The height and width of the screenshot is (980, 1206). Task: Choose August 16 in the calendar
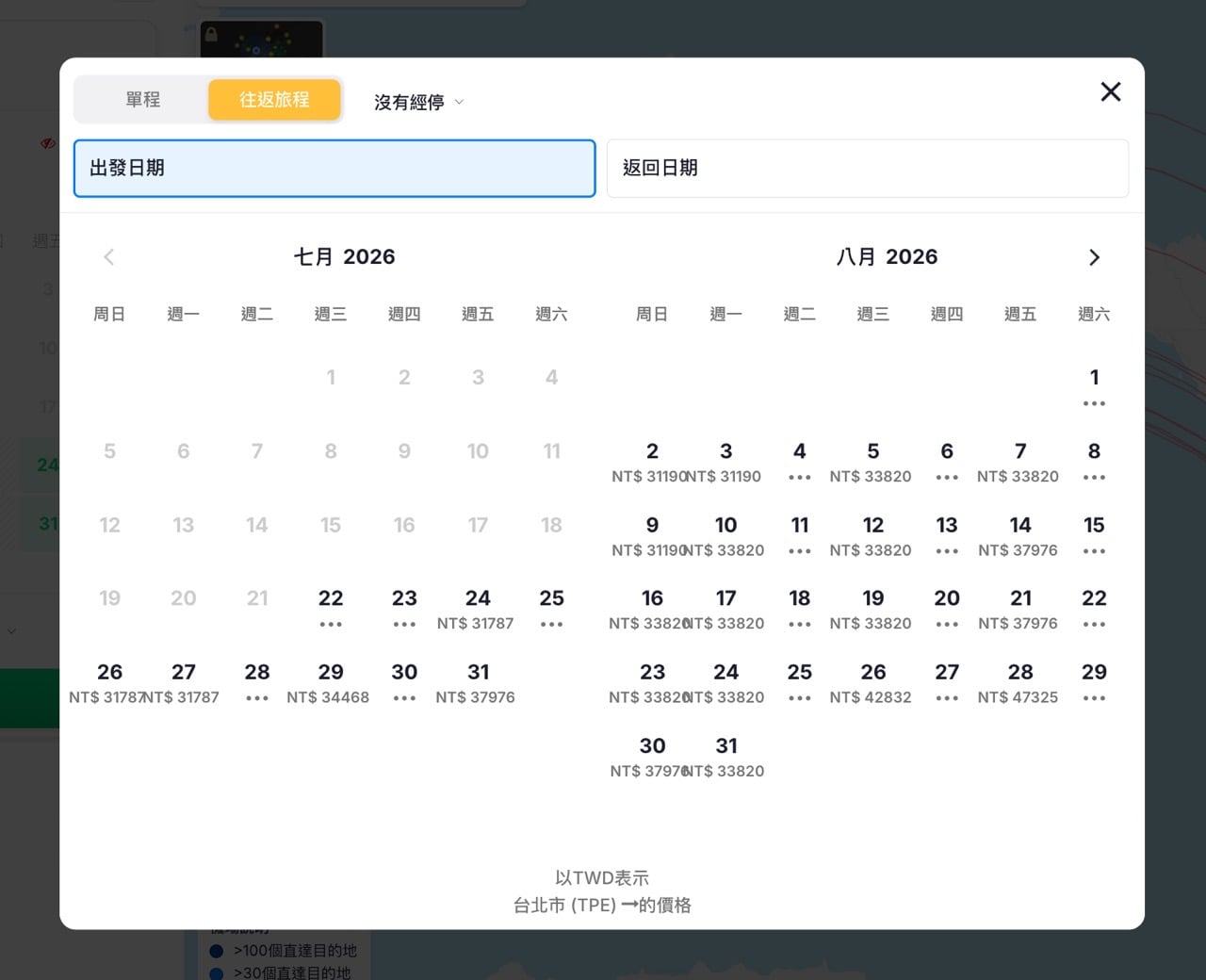652,609
